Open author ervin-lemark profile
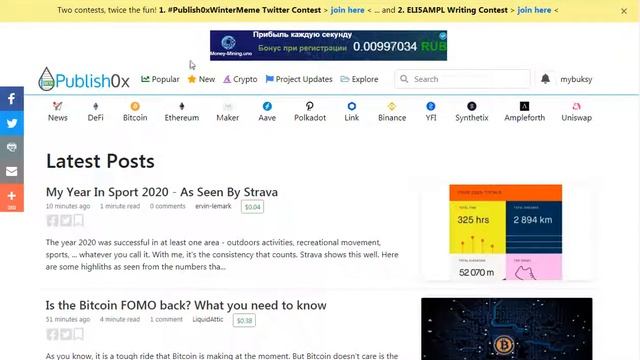 pyautogui.click(x=213, y=206)
